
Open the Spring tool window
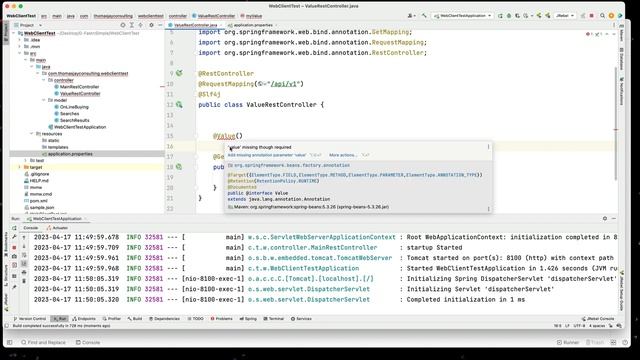coord(248,319)
